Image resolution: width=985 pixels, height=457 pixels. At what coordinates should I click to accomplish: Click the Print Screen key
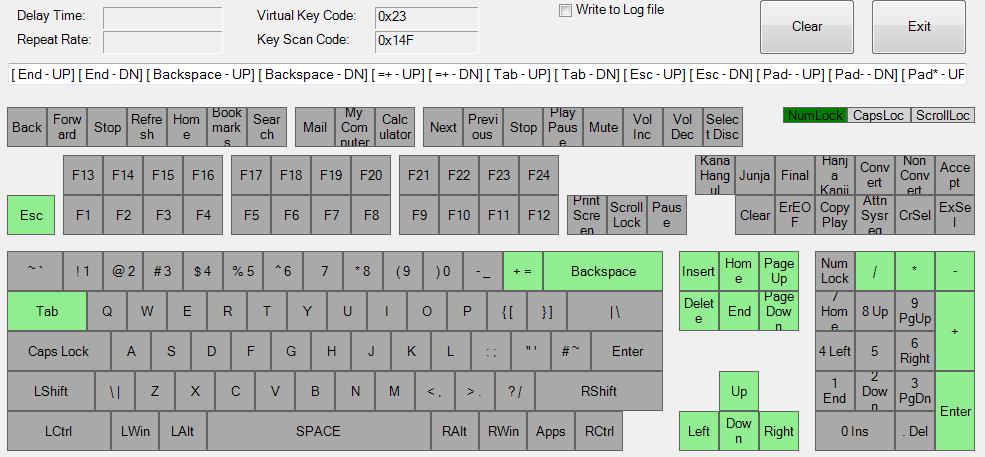click(587, 215)
